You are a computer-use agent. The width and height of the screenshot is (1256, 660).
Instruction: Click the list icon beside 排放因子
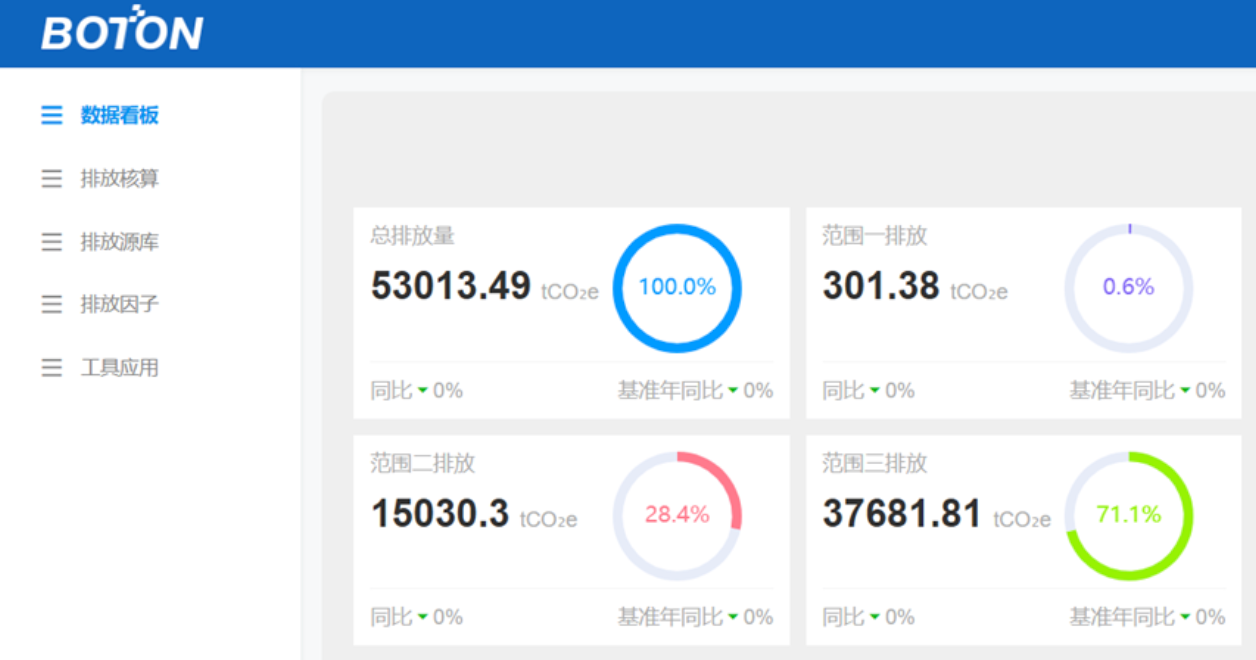click(x=51, y=304)
